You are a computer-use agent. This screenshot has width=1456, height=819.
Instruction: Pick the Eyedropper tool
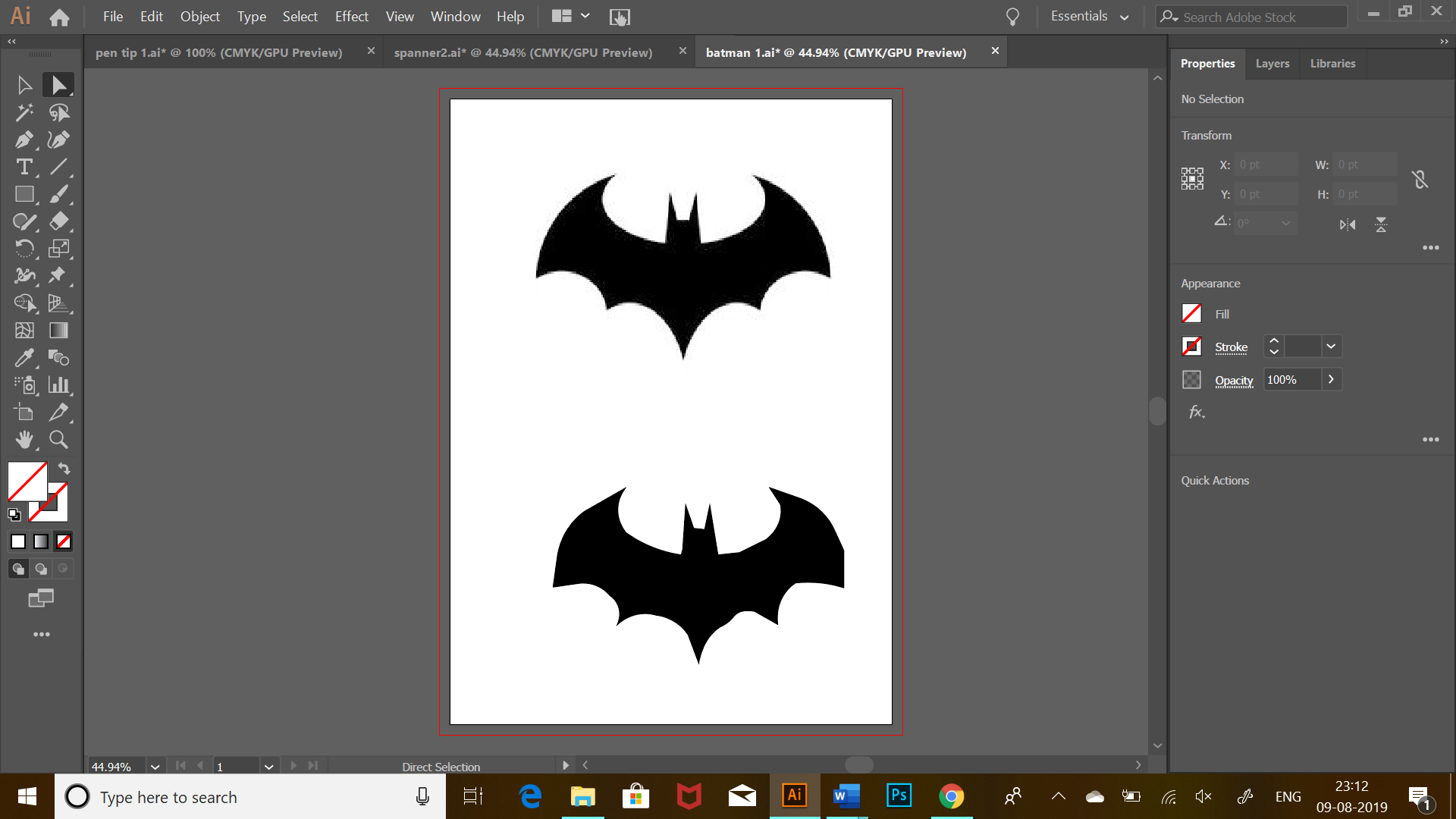tap(24, 358)
